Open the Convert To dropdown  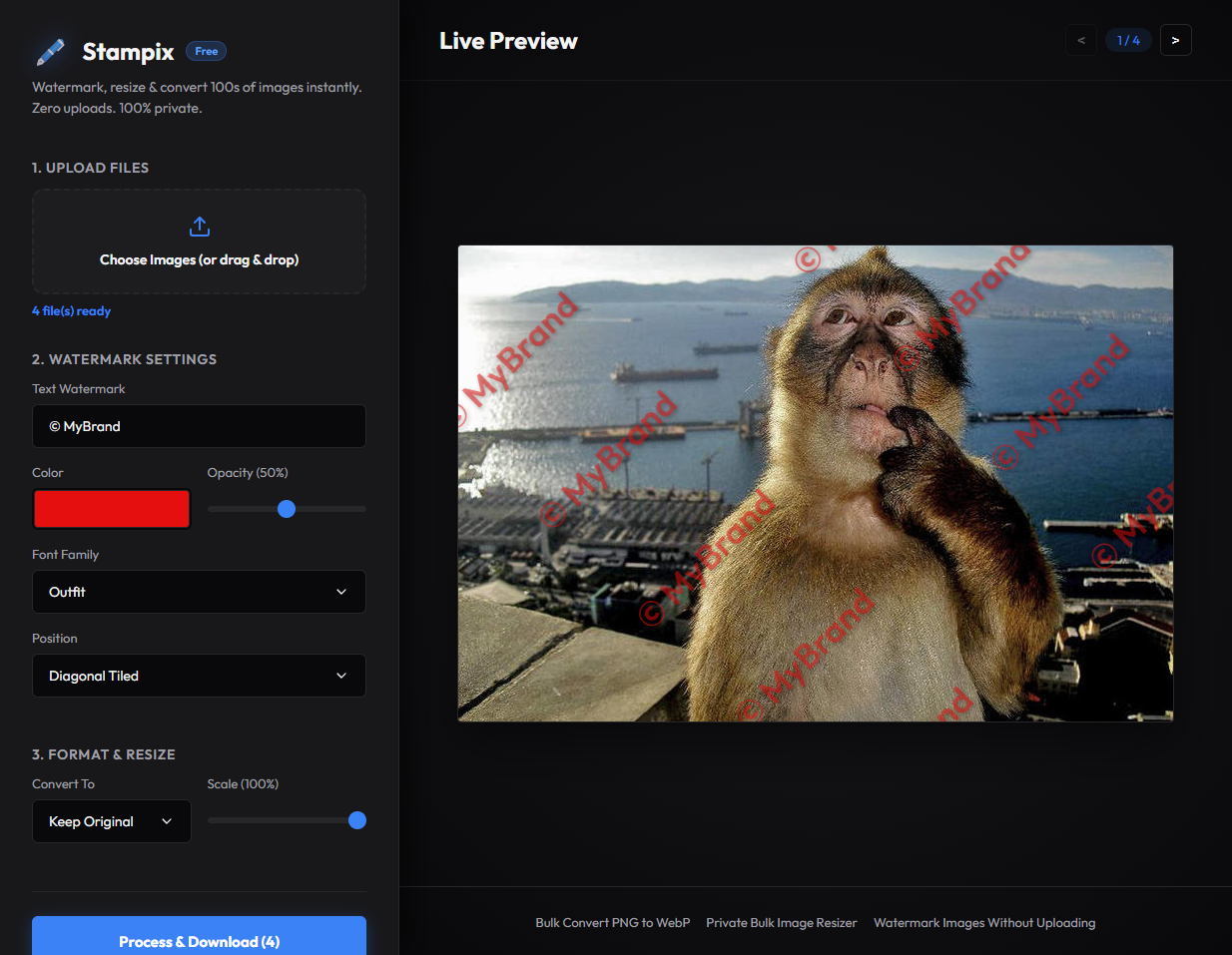click(x=111, y=821)
